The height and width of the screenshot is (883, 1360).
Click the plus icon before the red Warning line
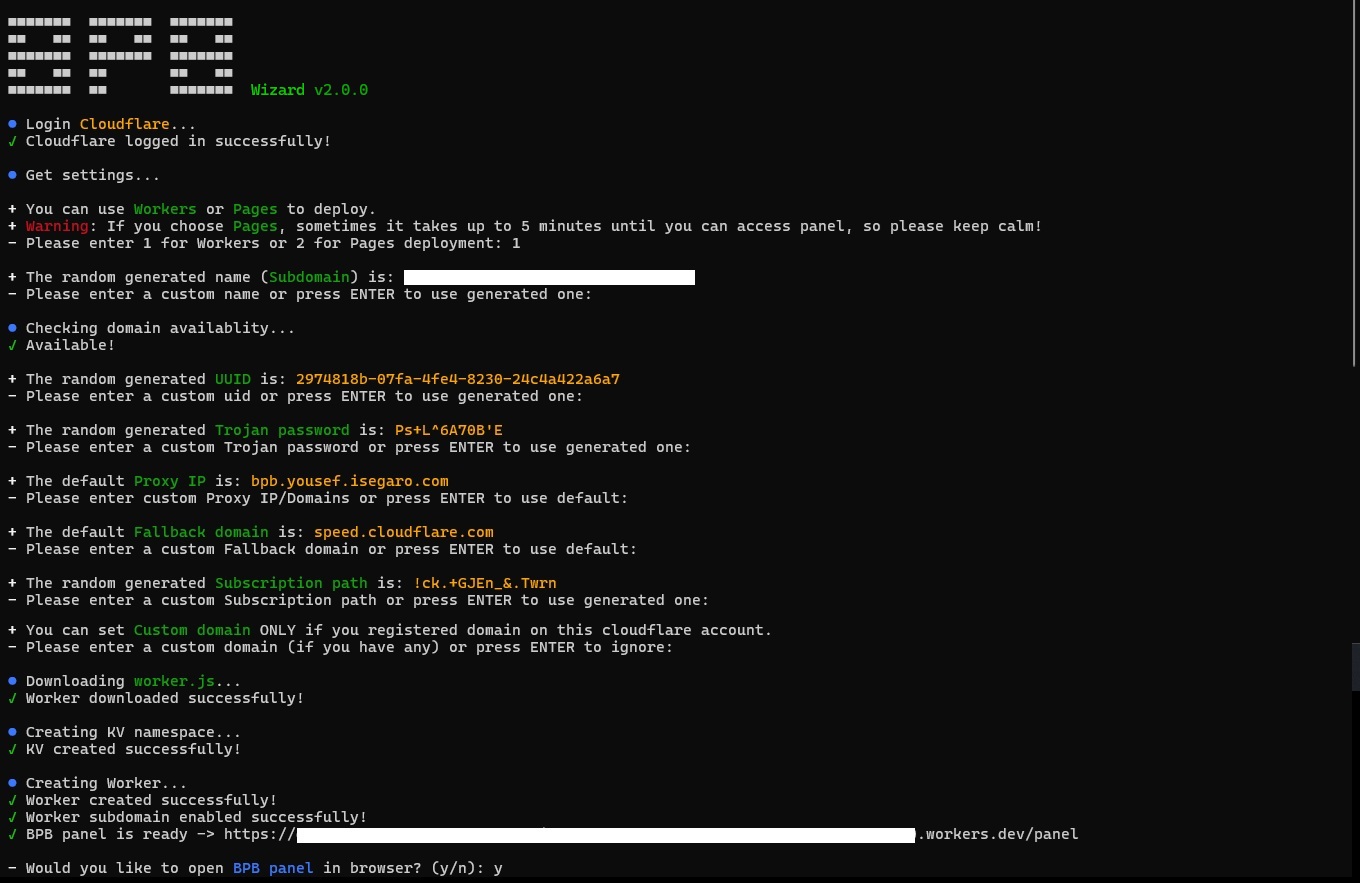(x=12, y=225)
